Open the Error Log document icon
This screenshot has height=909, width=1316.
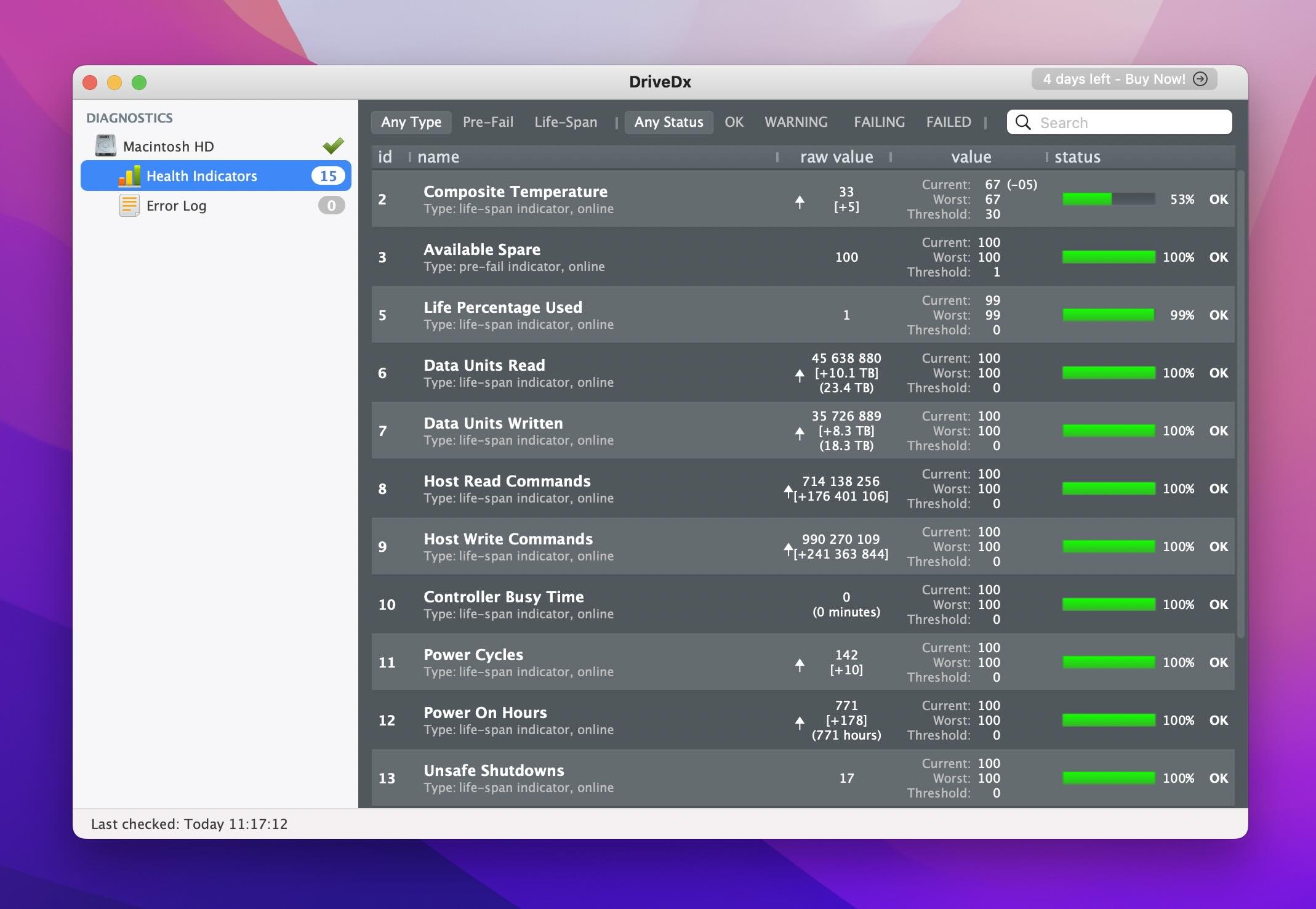click(129, 206)
